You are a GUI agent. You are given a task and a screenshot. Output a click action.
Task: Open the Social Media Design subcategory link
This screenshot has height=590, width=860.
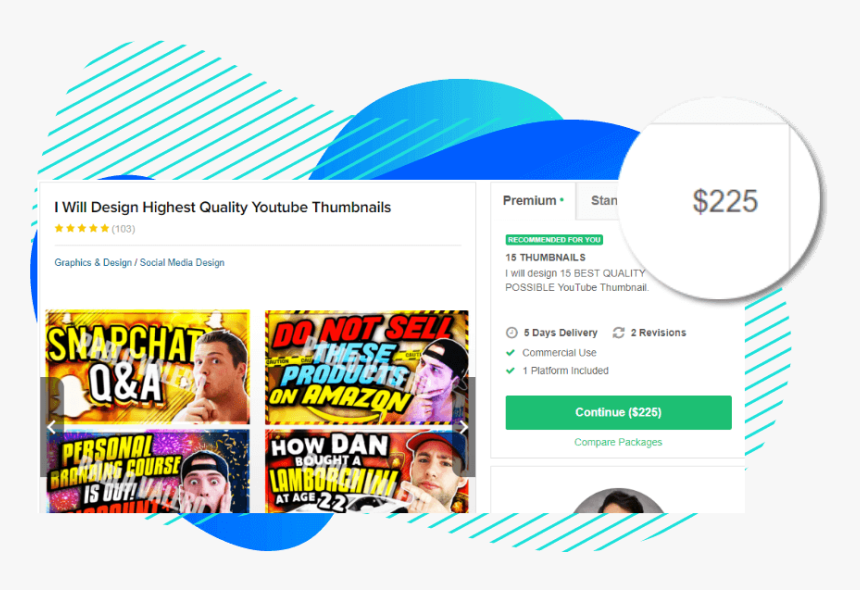[182, 263]
